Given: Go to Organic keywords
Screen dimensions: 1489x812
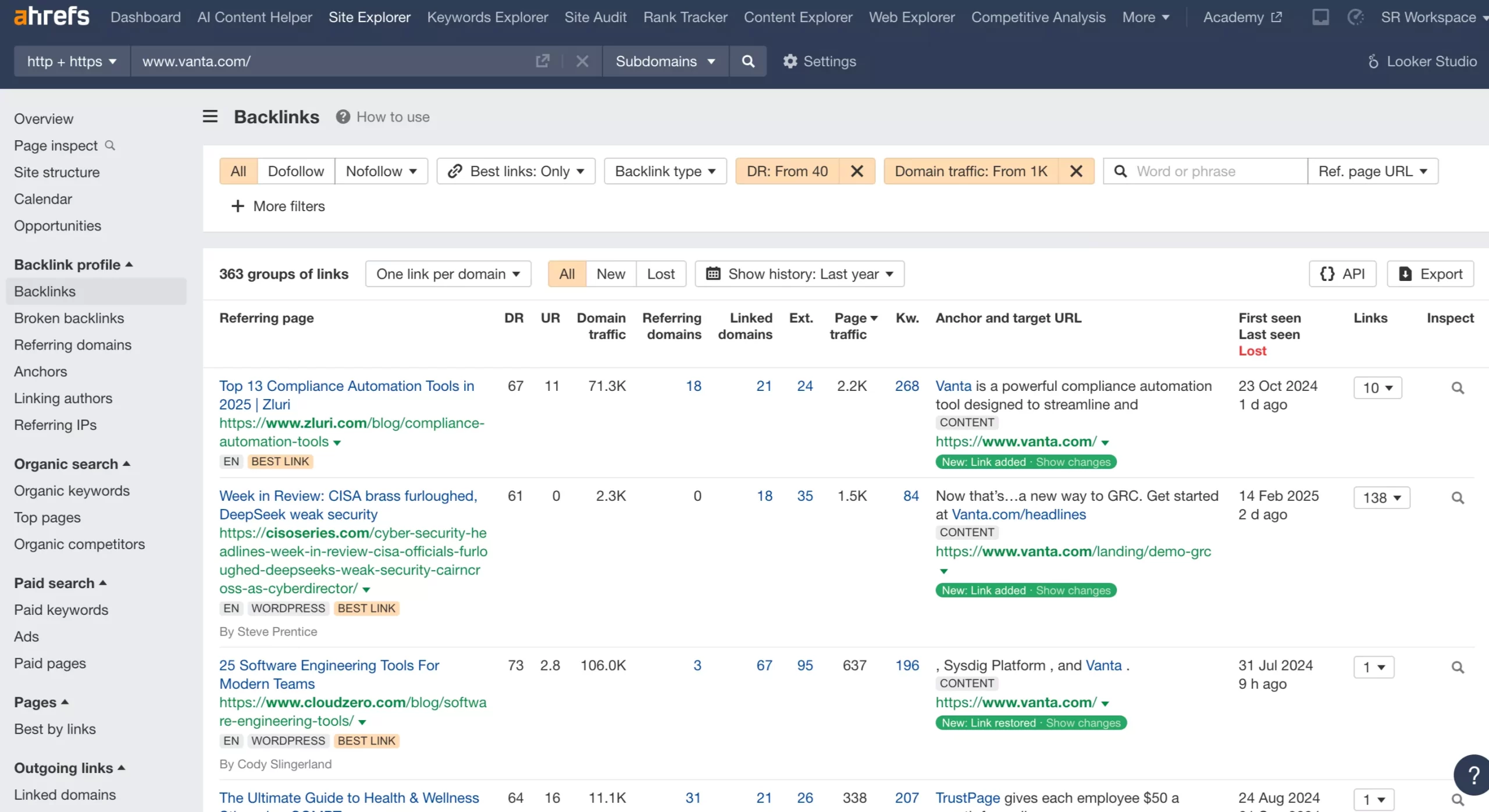Looking at the screenshot, I should click(x=72, y=490).
